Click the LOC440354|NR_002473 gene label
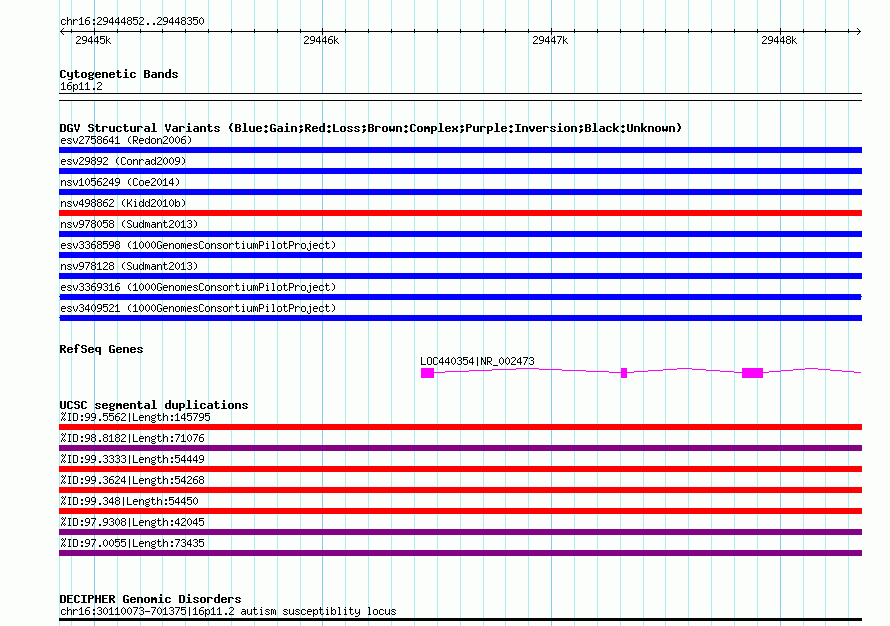The height and width of the screenshot is (626, 890). click(477, 361)
